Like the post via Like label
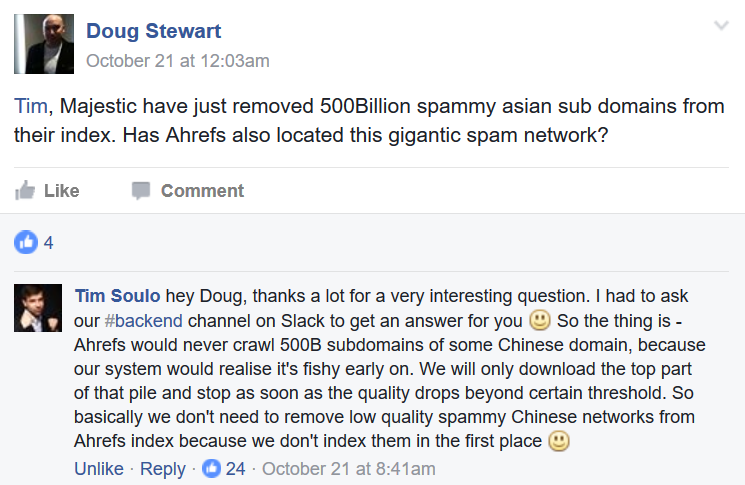Image resolution: width=745 pixels, height=485 pixels. pos(61,190)
